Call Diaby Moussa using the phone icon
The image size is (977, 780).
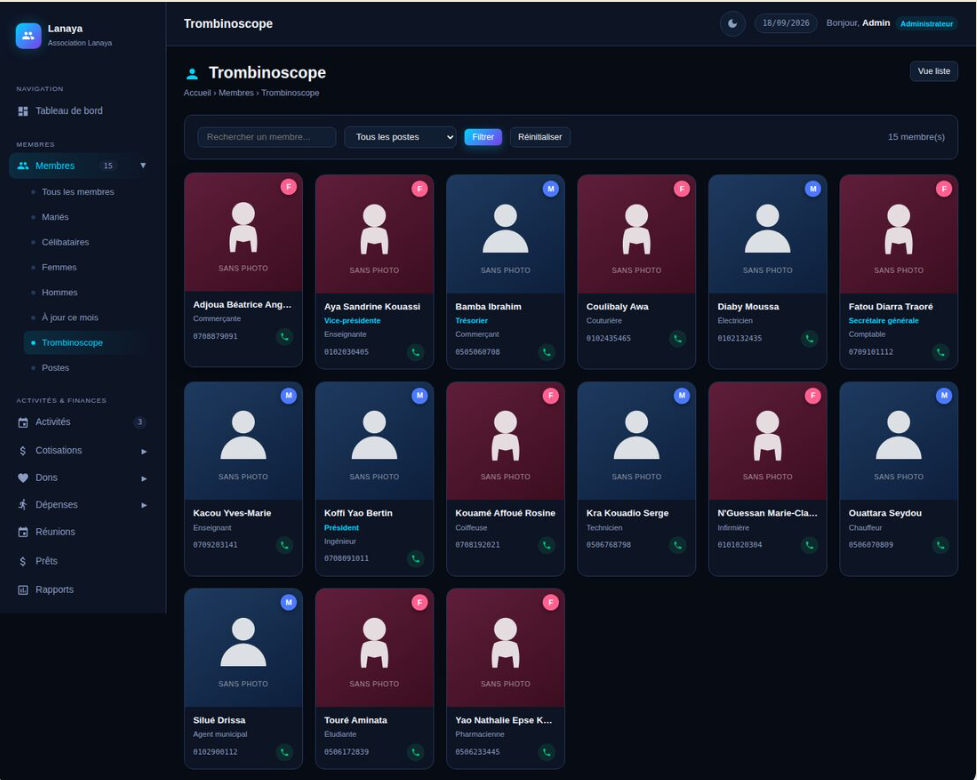(x=809, y=338)
